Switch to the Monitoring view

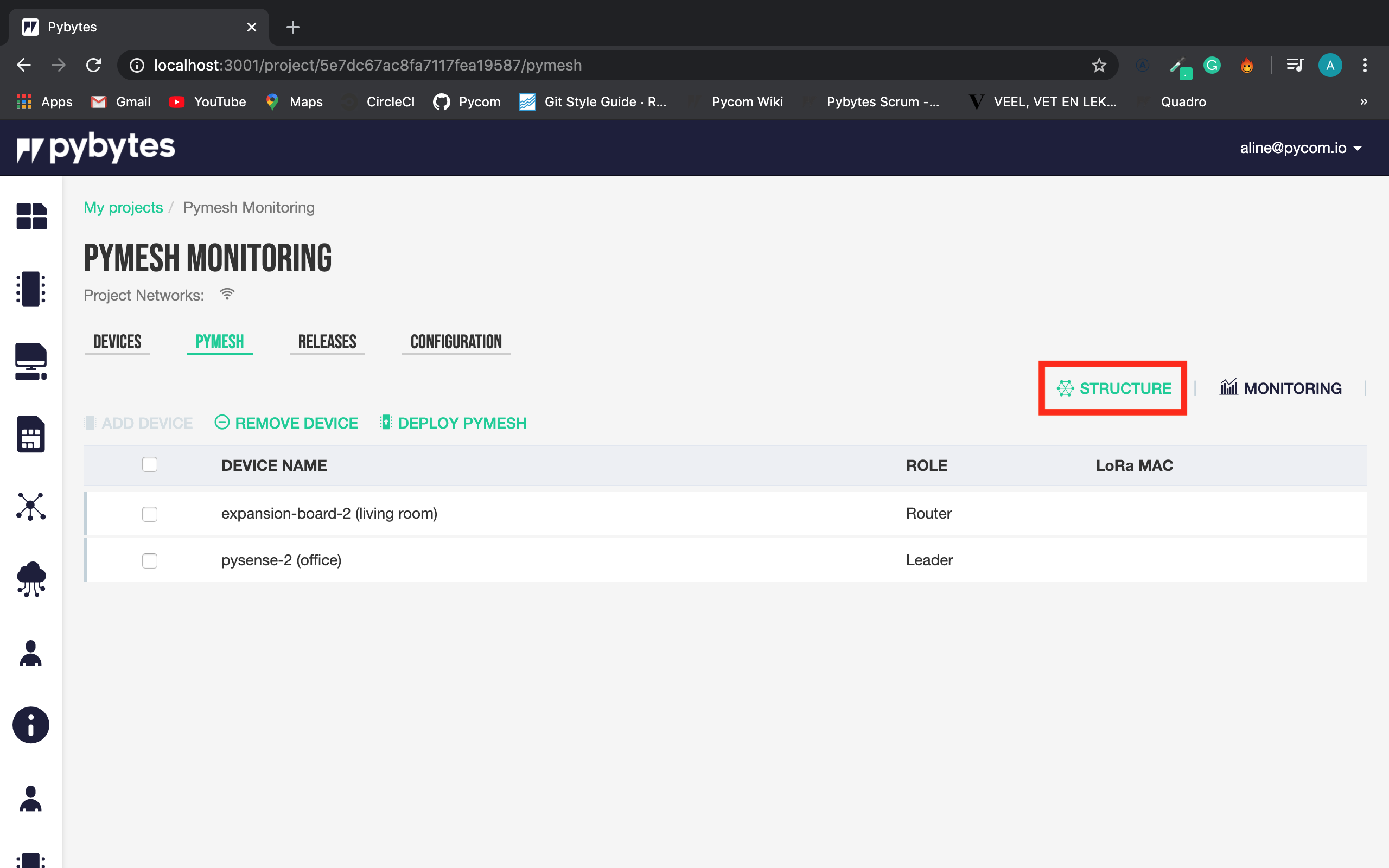point(1281,388)
